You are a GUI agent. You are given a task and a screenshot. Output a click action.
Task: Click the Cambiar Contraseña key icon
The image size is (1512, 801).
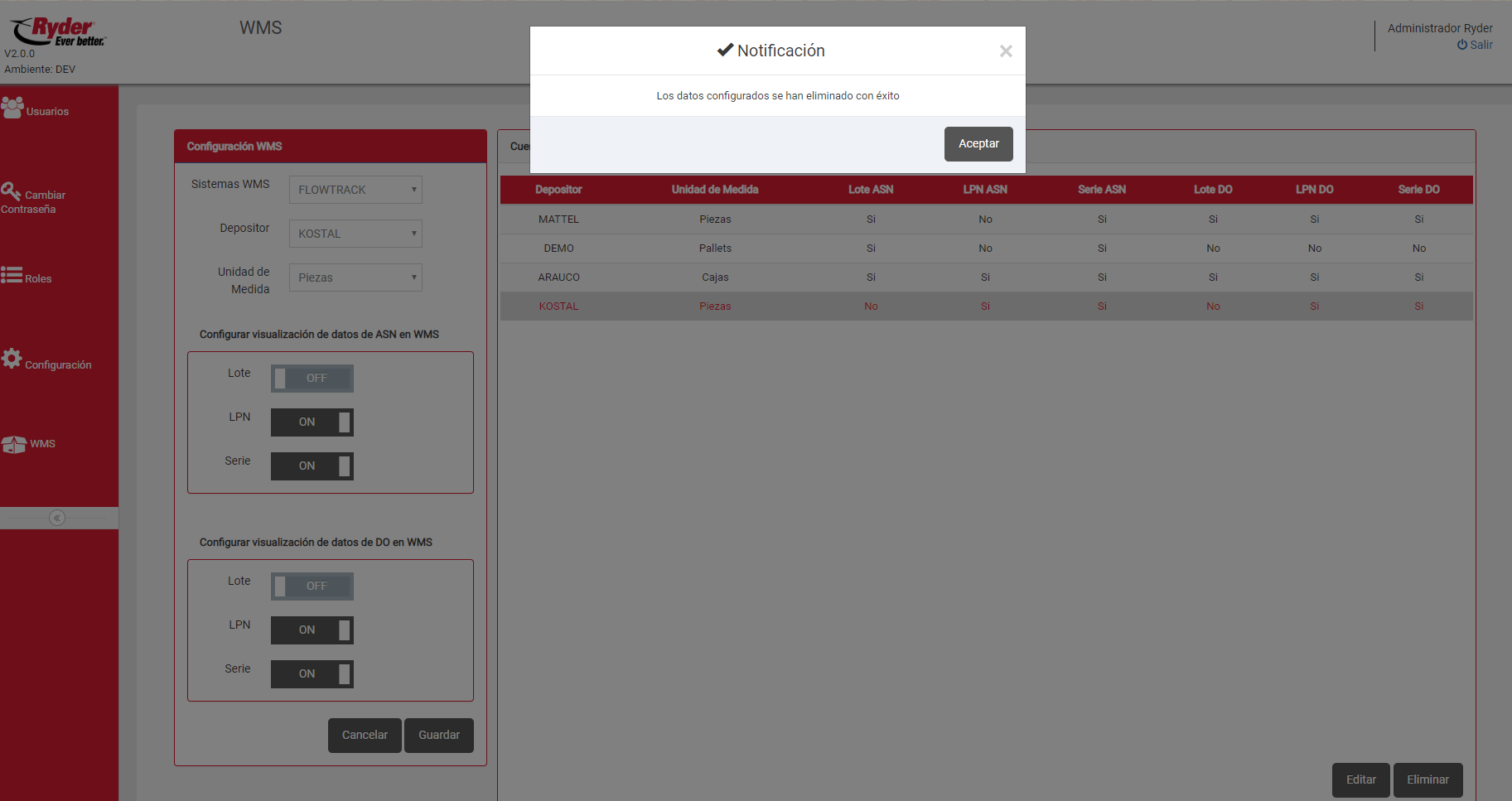click(11, 191)
